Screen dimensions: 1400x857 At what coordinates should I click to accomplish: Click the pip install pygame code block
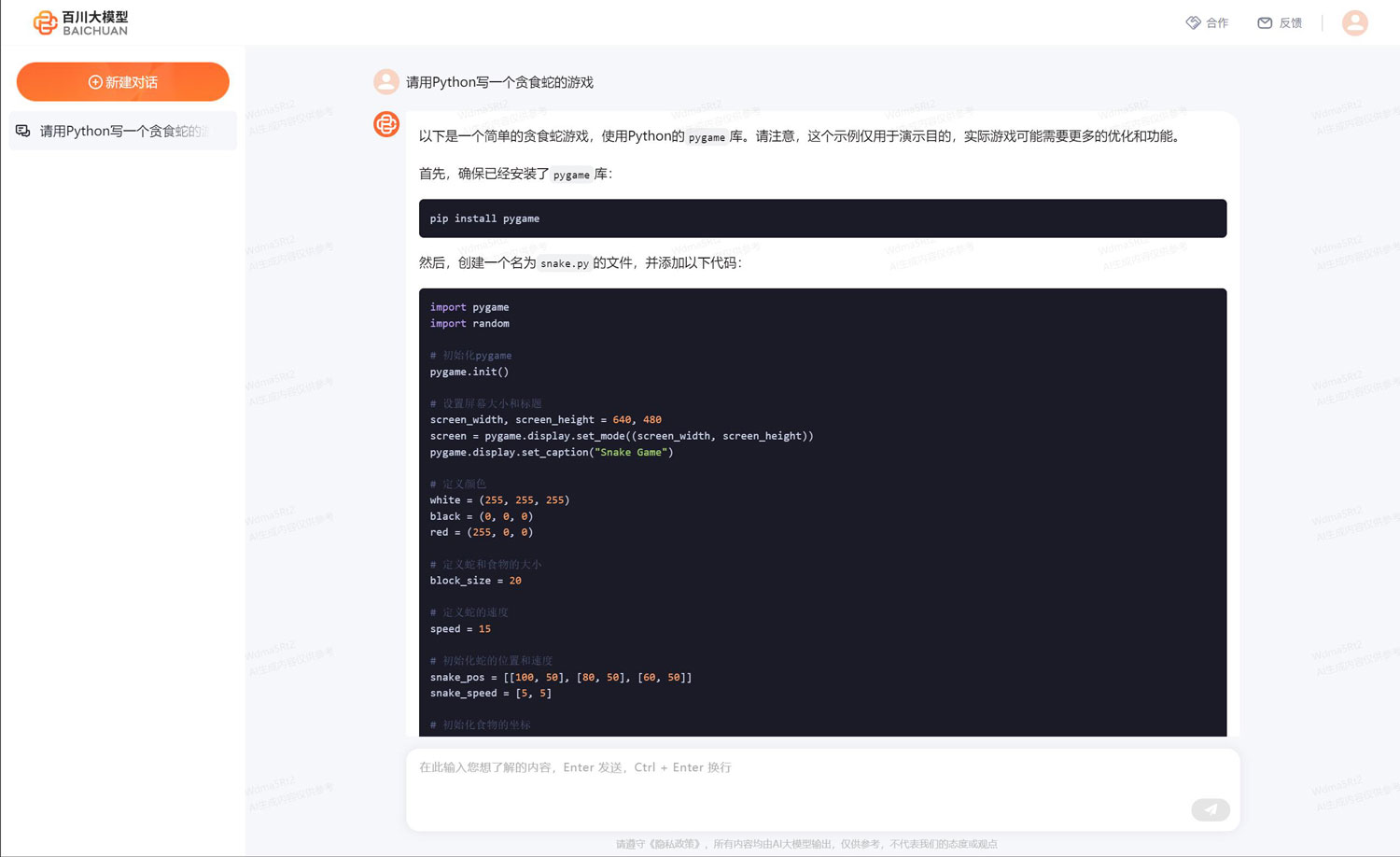(821, 218)
